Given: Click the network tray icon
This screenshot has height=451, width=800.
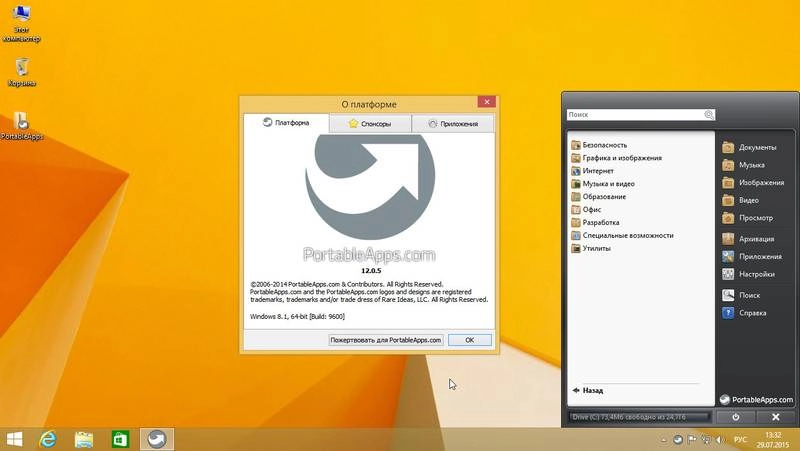Looking at the screenshot, I should coord(706,439).
